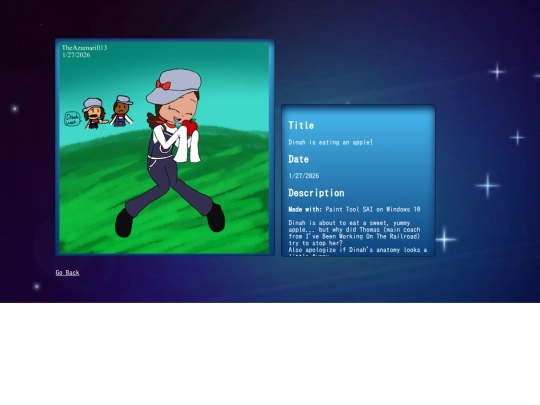Click the Description heading
The width and height of the screenshot is (540, 405).
coord(316,193)
